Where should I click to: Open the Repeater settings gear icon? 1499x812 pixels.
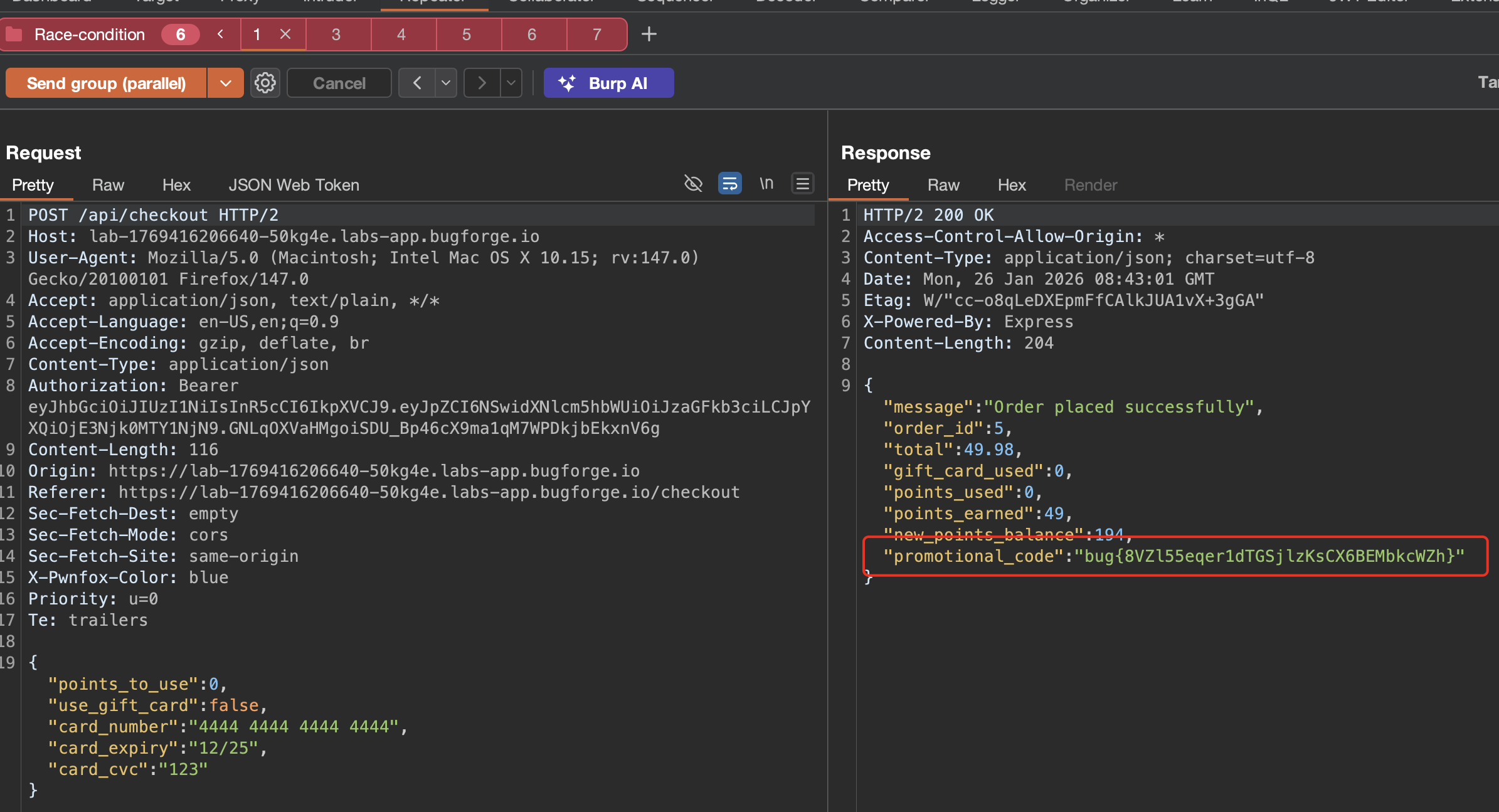[265, 83]
